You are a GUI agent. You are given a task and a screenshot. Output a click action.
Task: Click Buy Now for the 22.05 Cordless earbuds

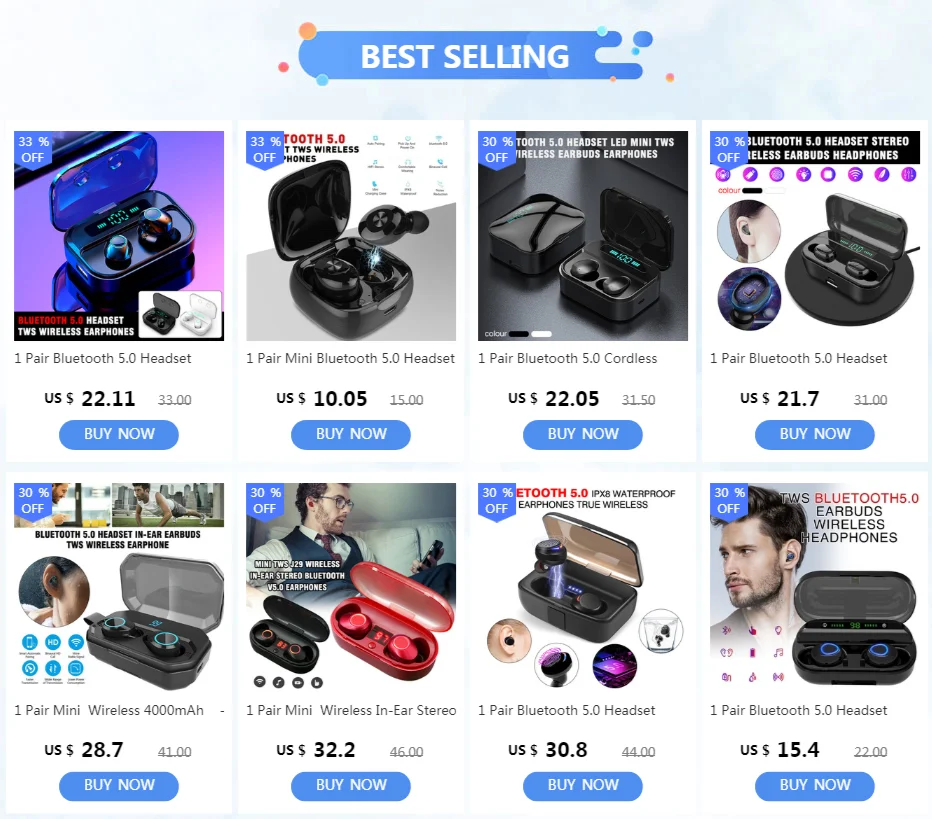(x=582, y=434)
